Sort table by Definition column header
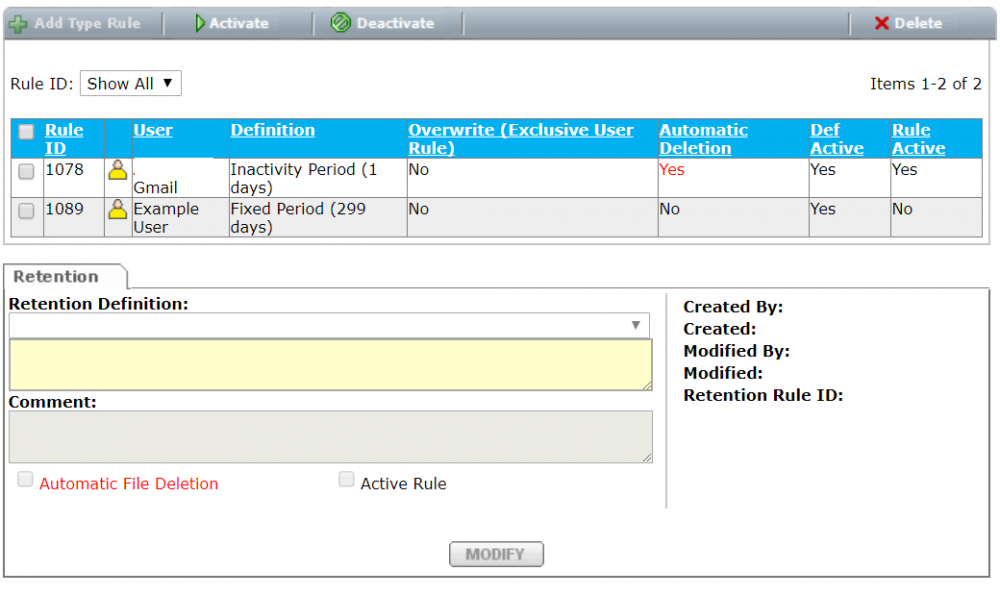Screen dimensions: 1000x596 coord(272,130)
